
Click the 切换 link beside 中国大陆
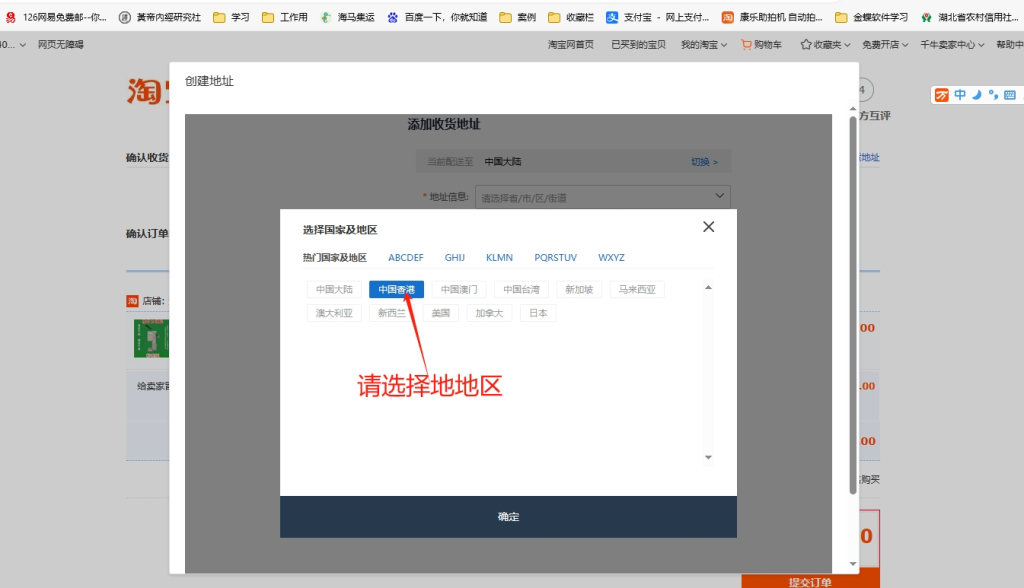click(x=704, y=161)
